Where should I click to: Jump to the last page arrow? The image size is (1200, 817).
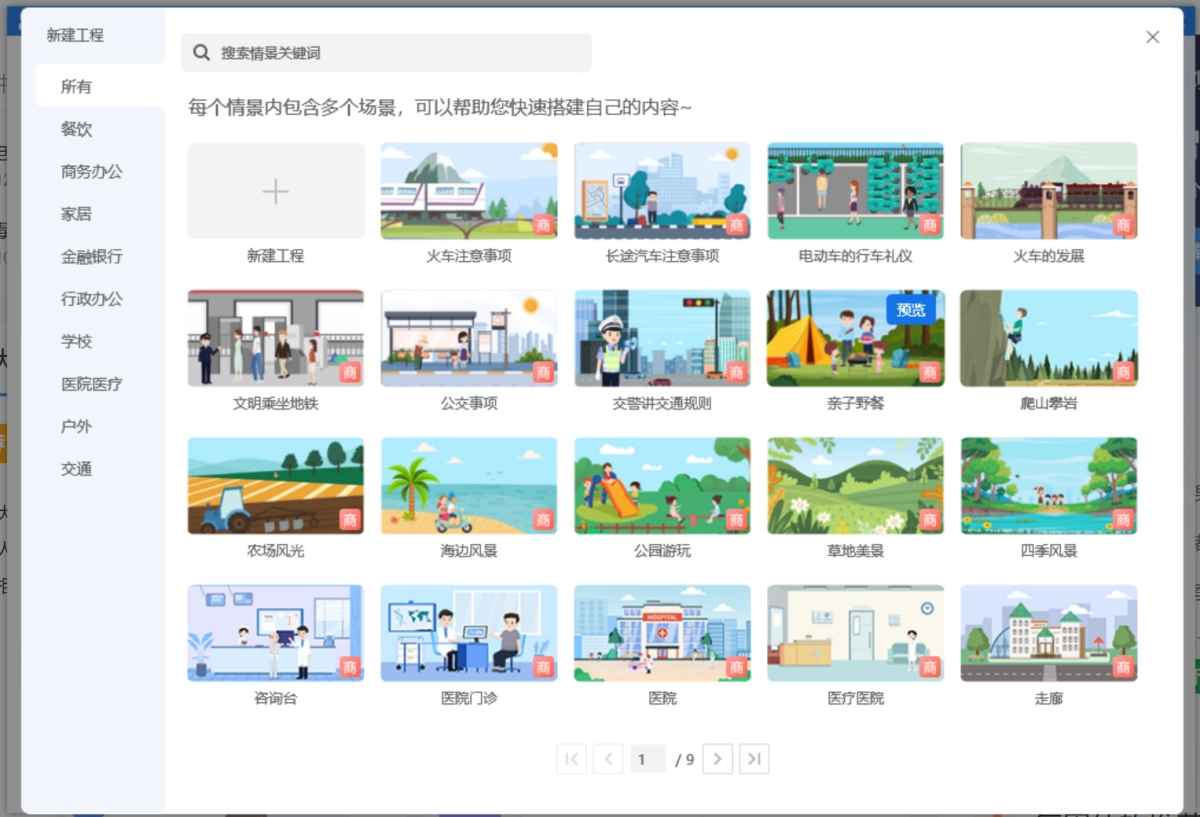point(754,759)
